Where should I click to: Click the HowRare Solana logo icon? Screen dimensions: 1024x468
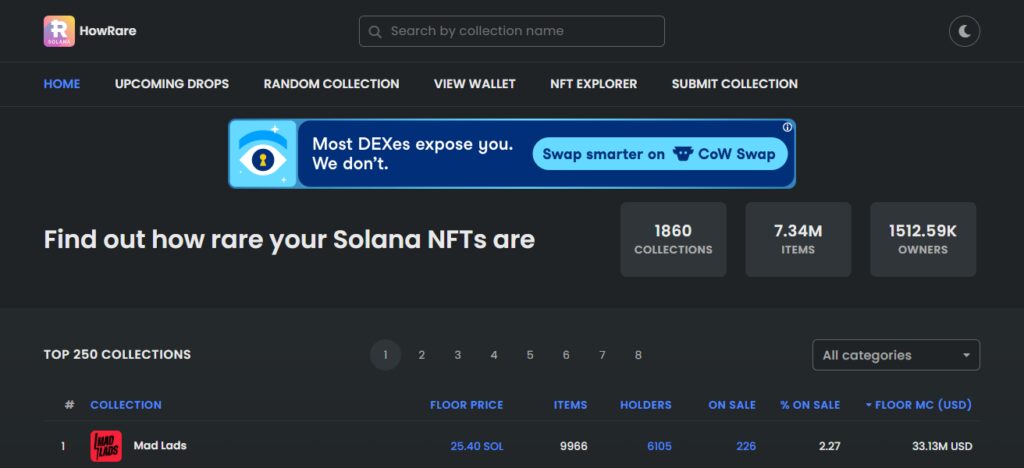click(x=59, y=31)
